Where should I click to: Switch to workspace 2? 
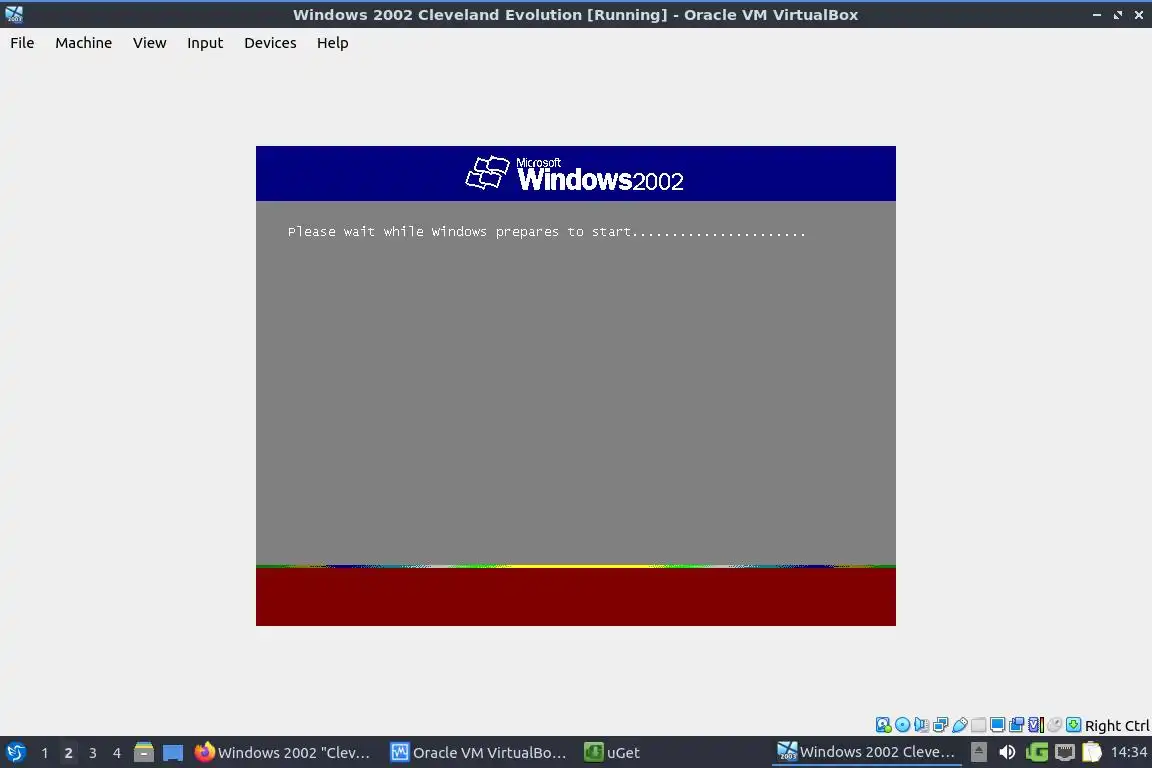click(x=68, y=753)
